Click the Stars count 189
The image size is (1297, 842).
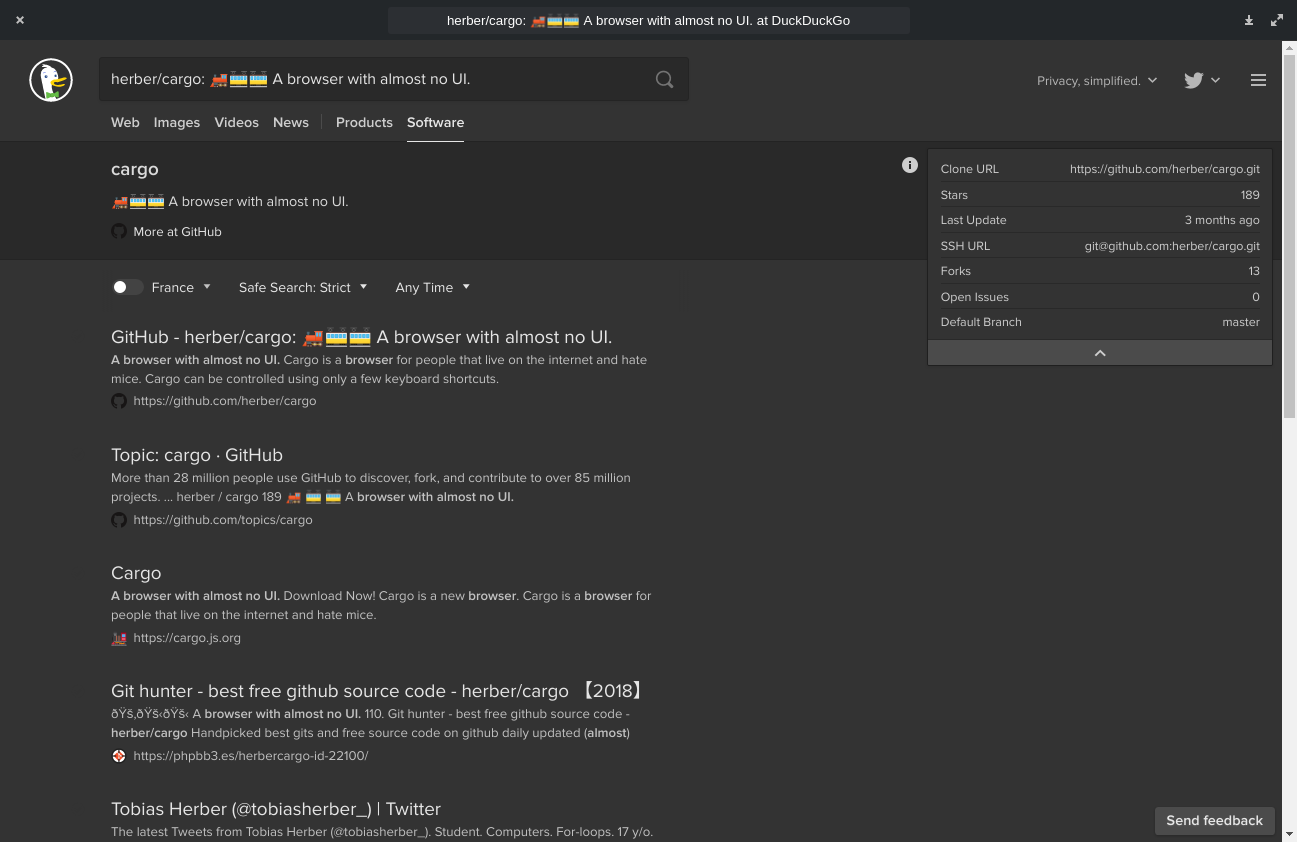click(1250, 195)
